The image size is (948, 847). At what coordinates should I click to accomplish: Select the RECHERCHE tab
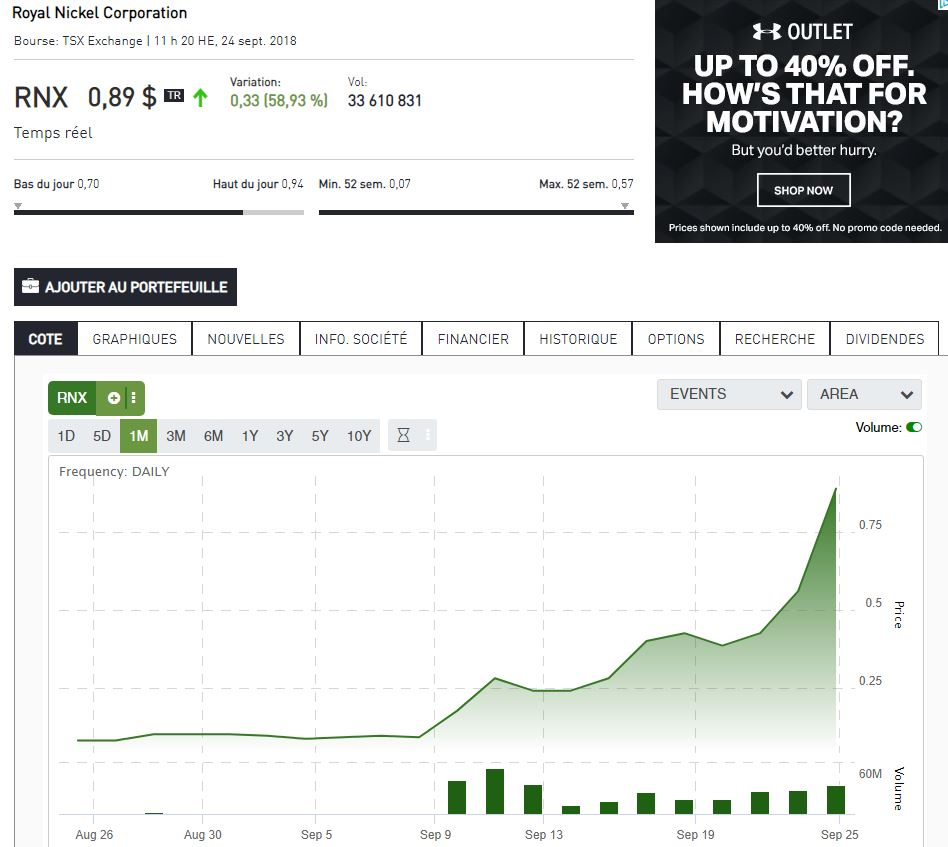click(x=775, y=339)
